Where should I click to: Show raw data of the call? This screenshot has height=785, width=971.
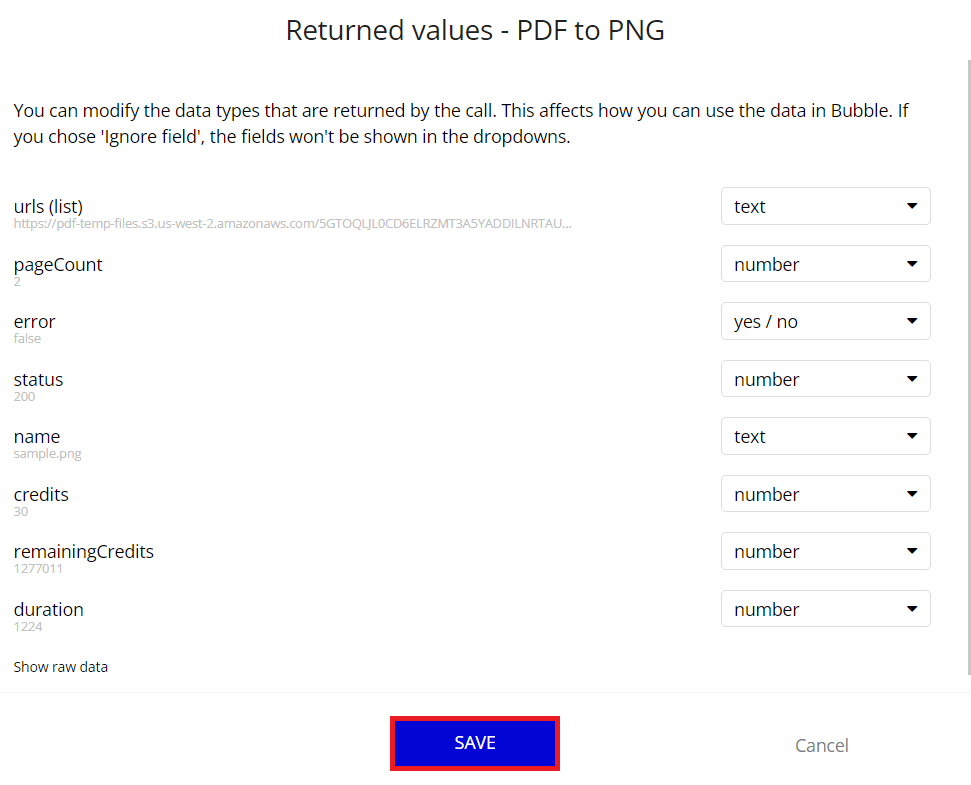(60, 666)
